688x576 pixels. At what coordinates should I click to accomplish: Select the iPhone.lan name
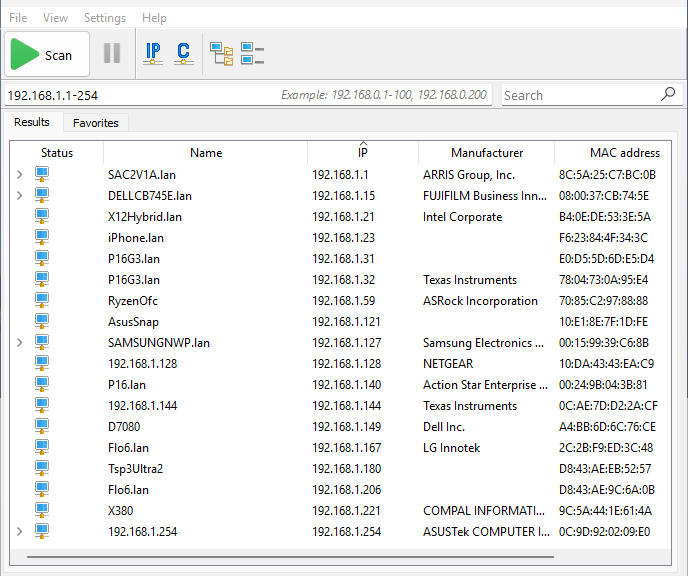[136, 238]
